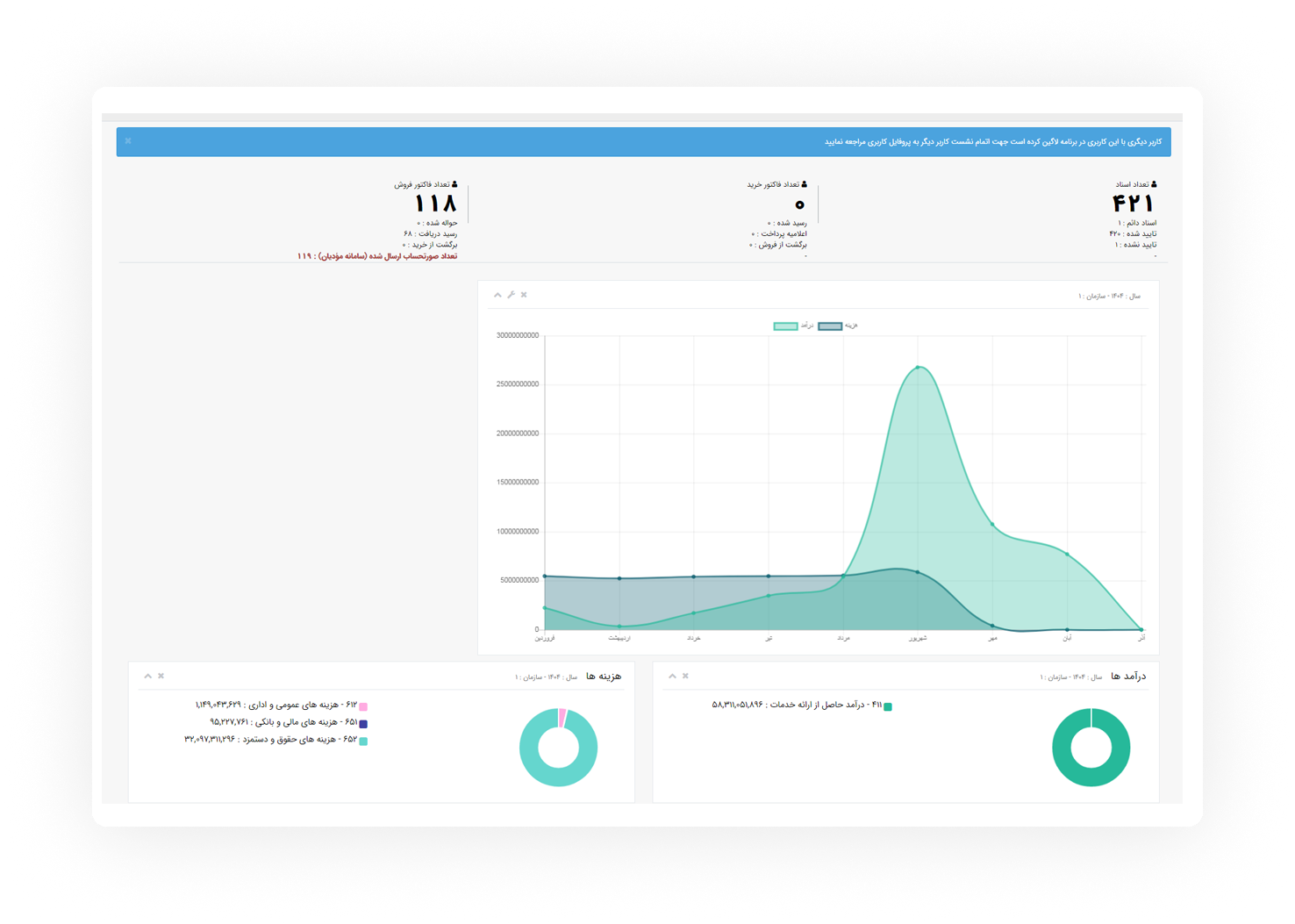
Task: Click the dark blue 651 financial expenses swatch
Action: click(363, 724)
